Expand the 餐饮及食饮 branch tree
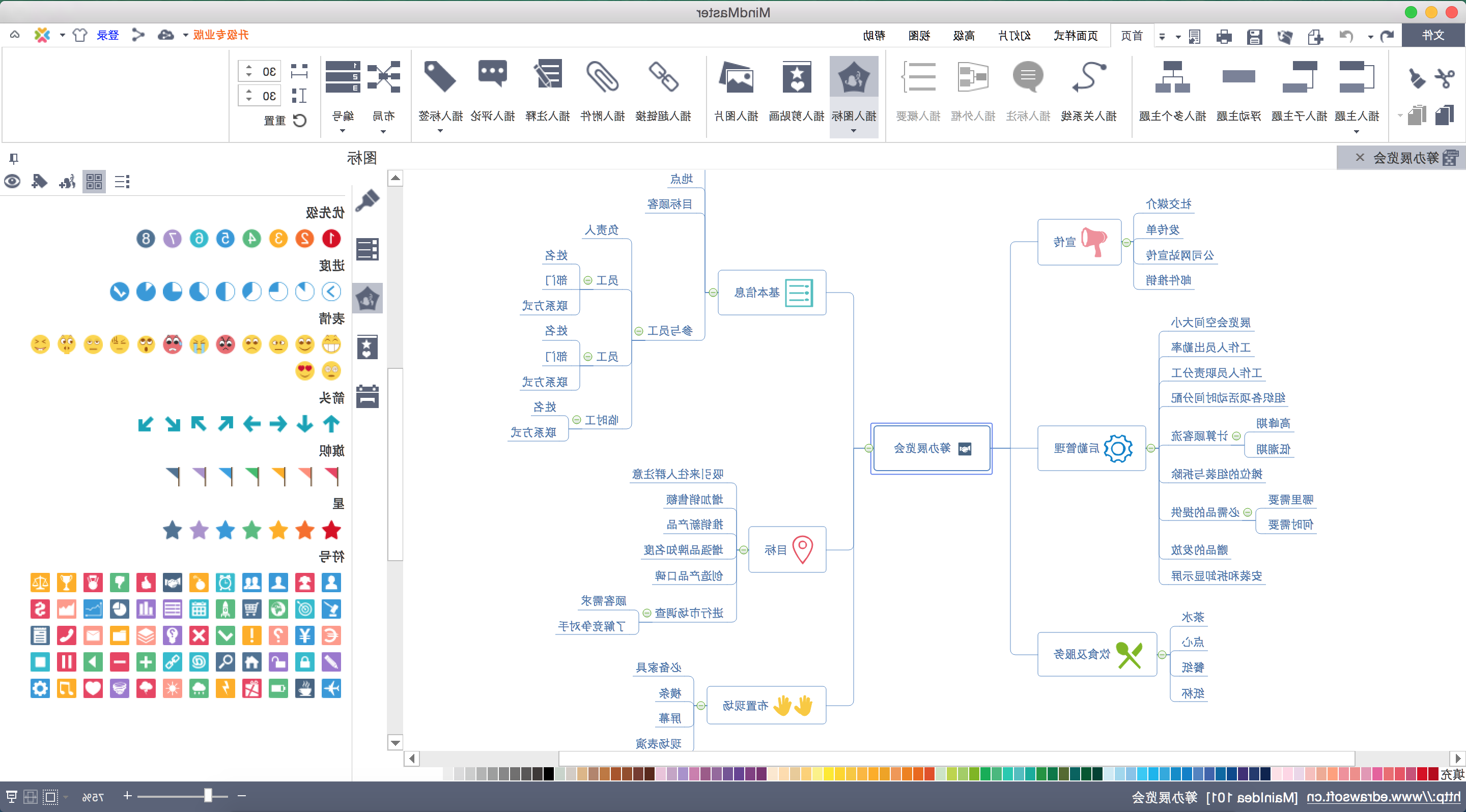The height and width of the screenshot is (812, 1466). [x=1158, y=654]
